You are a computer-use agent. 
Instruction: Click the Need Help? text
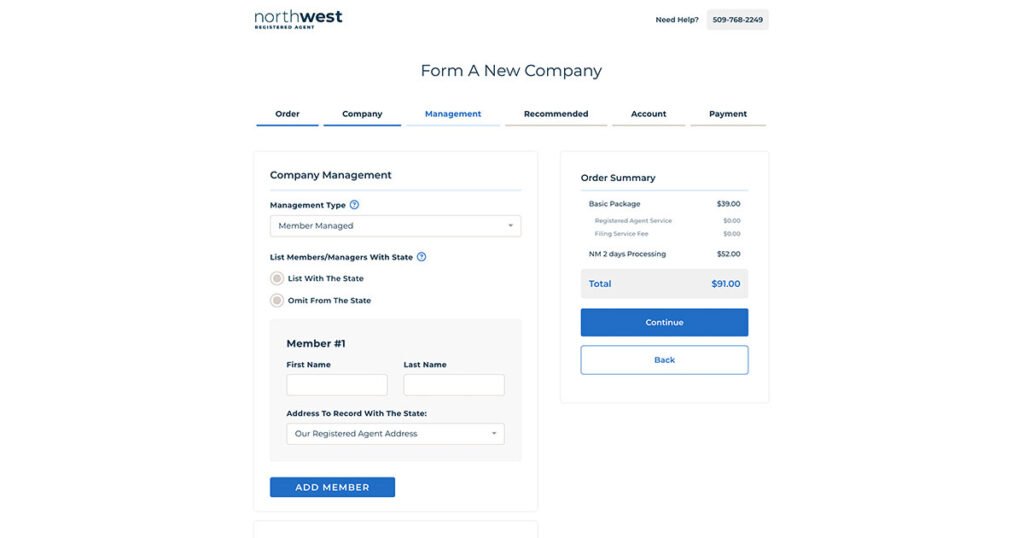click(x=677, y=20)
